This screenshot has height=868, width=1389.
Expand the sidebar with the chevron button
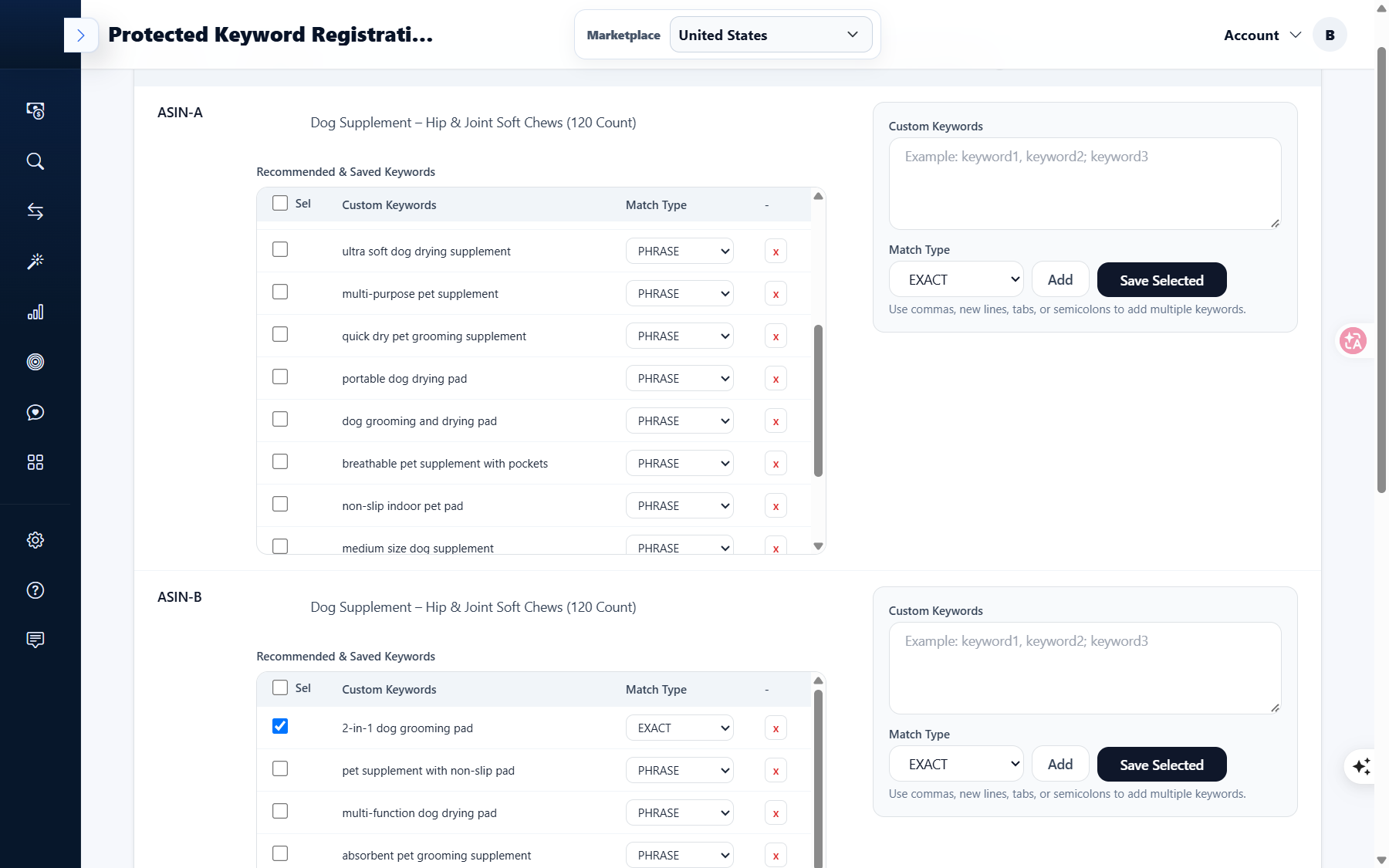pyautogui.click(x=80, y=35)
